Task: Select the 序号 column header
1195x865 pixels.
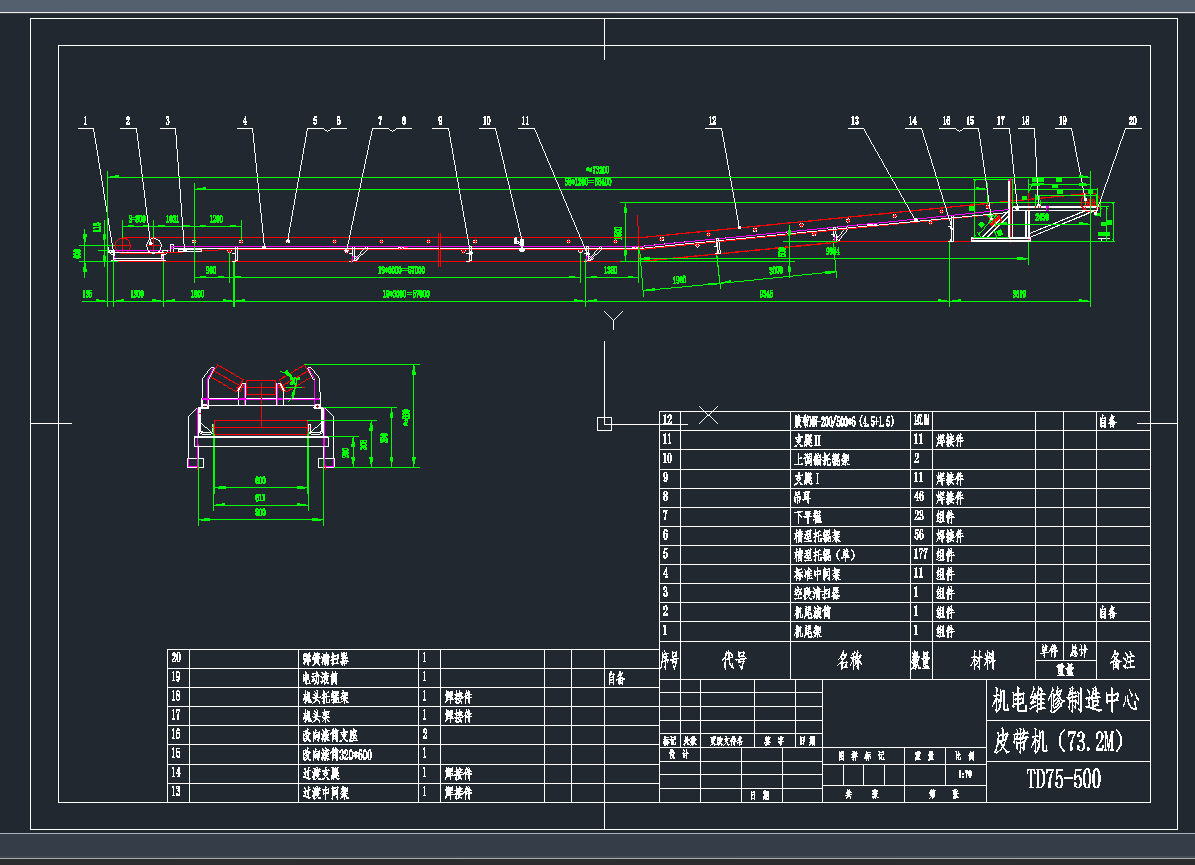Action: (x=669, y=660)
